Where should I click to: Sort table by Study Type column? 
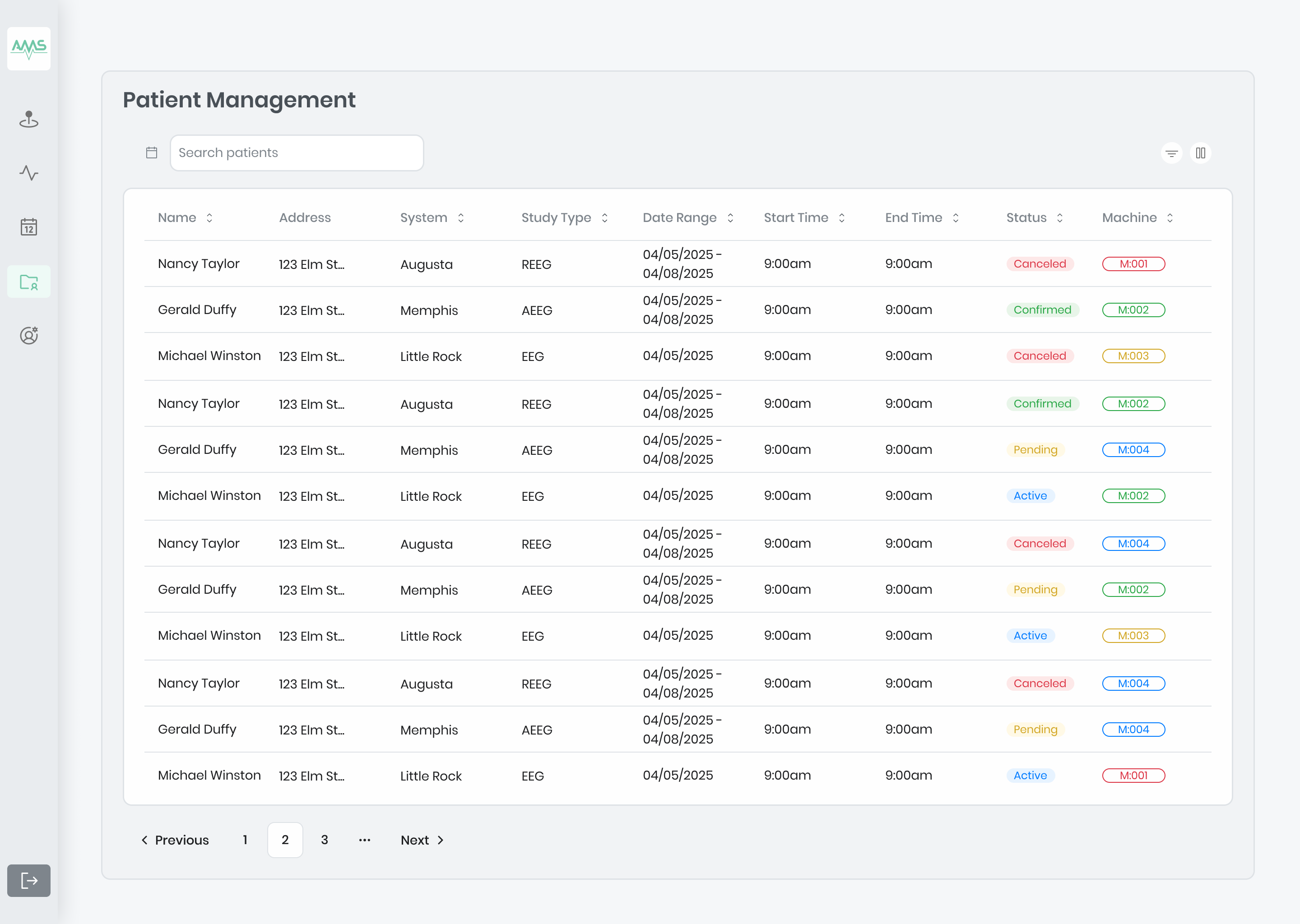pyautogui.click(x=604, y=218)
